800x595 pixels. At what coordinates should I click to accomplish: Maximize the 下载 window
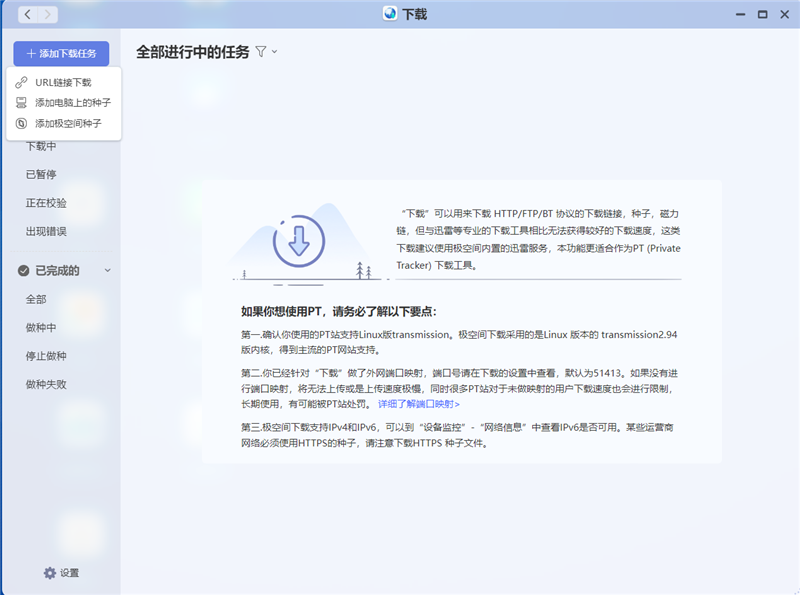762,14
